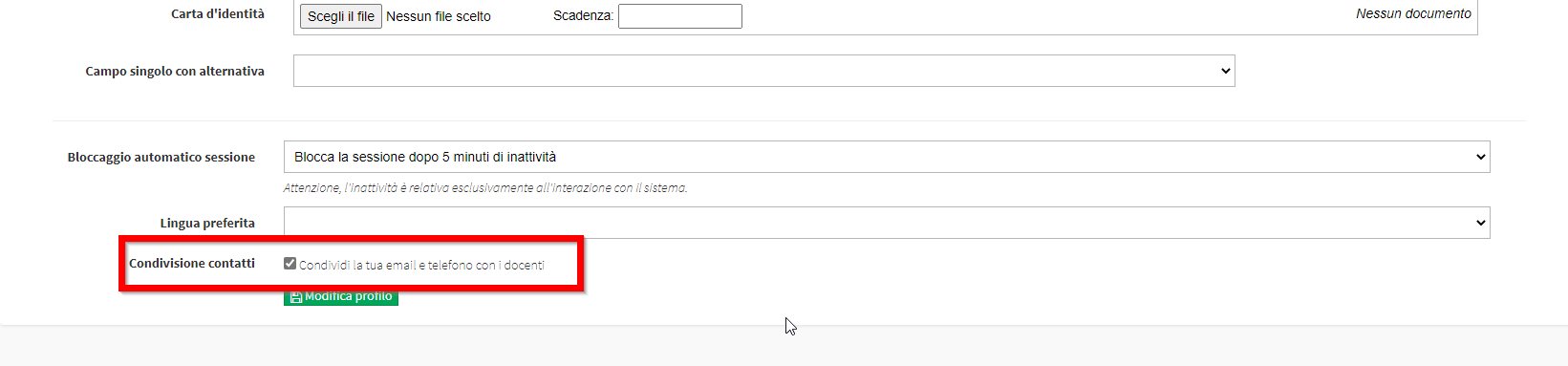Click the Scadenza label

point(583,16)
